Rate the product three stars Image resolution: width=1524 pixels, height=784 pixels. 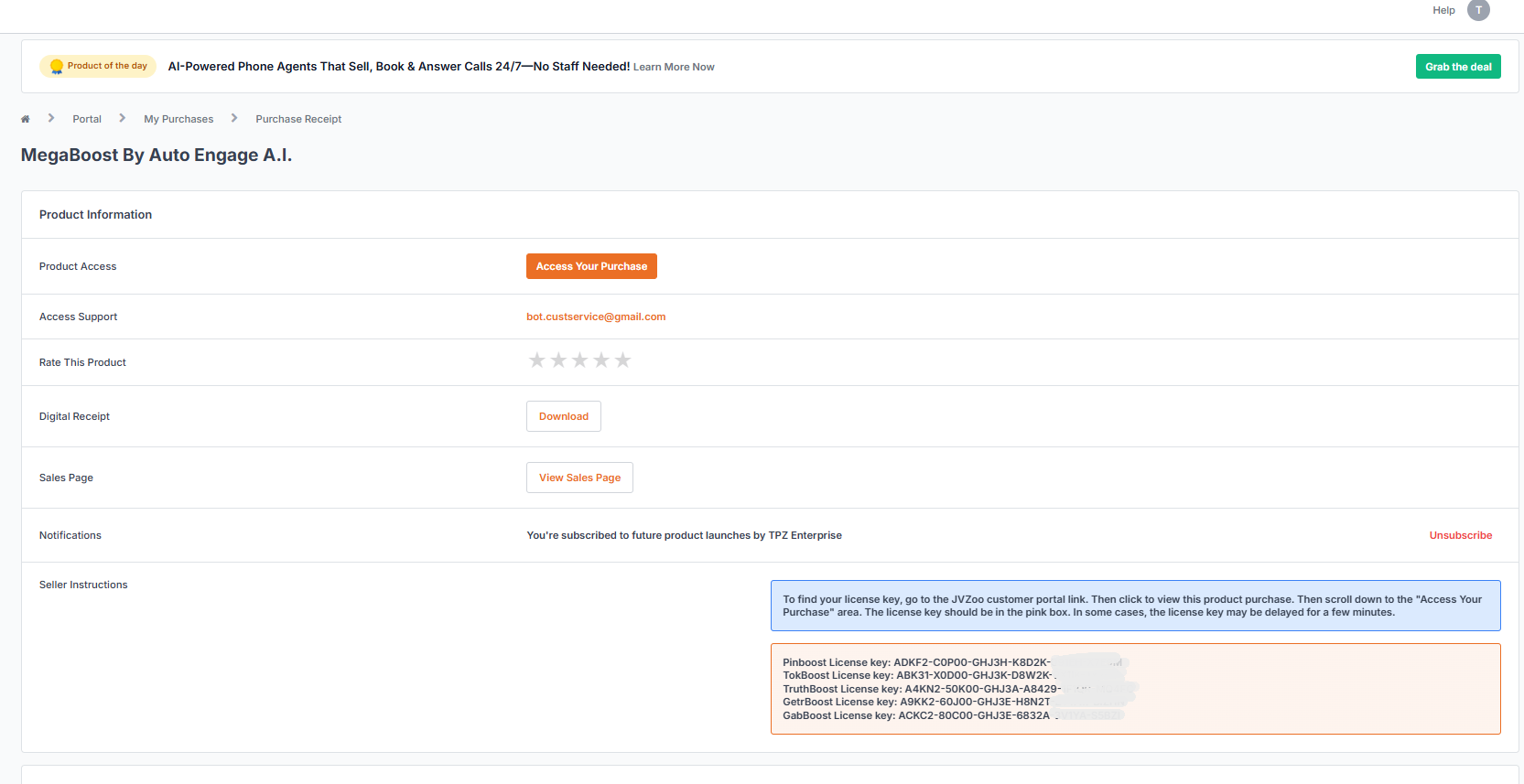tap(579, 360)
